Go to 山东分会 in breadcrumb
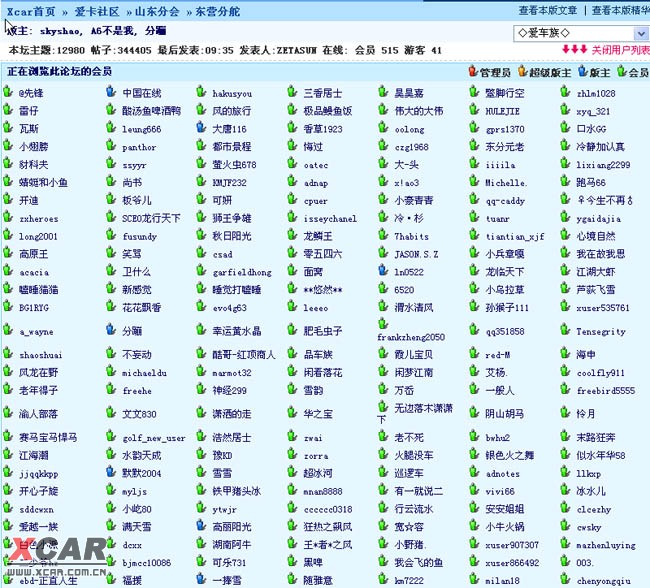The image size is (650, 588). (x=157, y=12)
